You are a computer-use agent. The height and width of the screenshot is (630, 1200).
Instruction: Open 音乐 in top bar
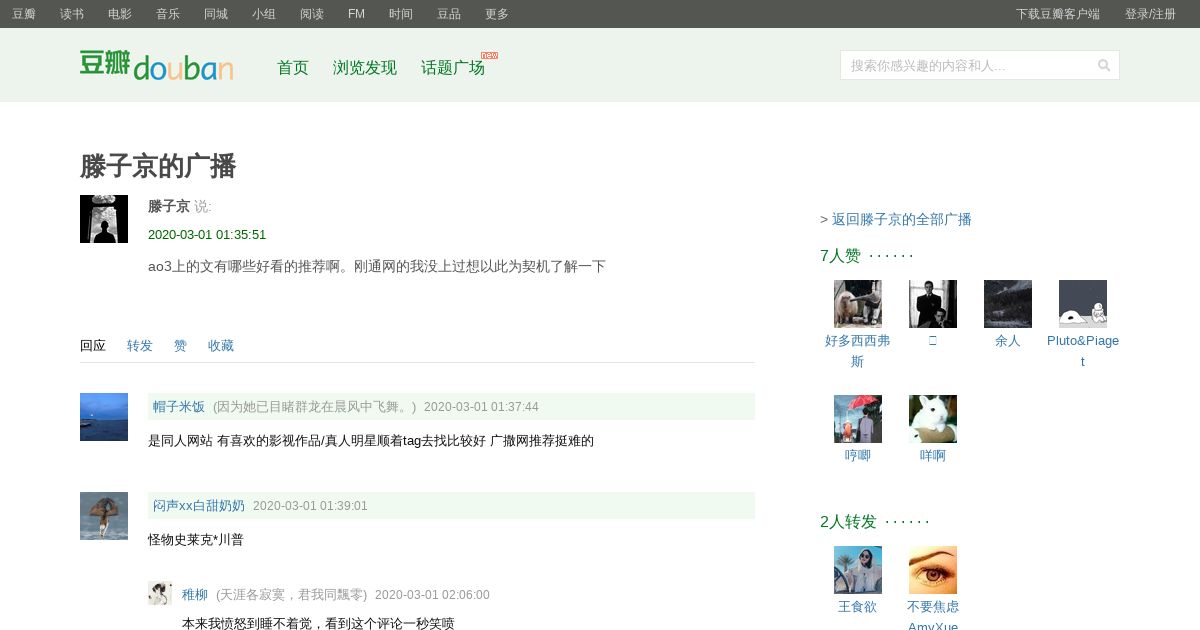(x=168, y=14)
